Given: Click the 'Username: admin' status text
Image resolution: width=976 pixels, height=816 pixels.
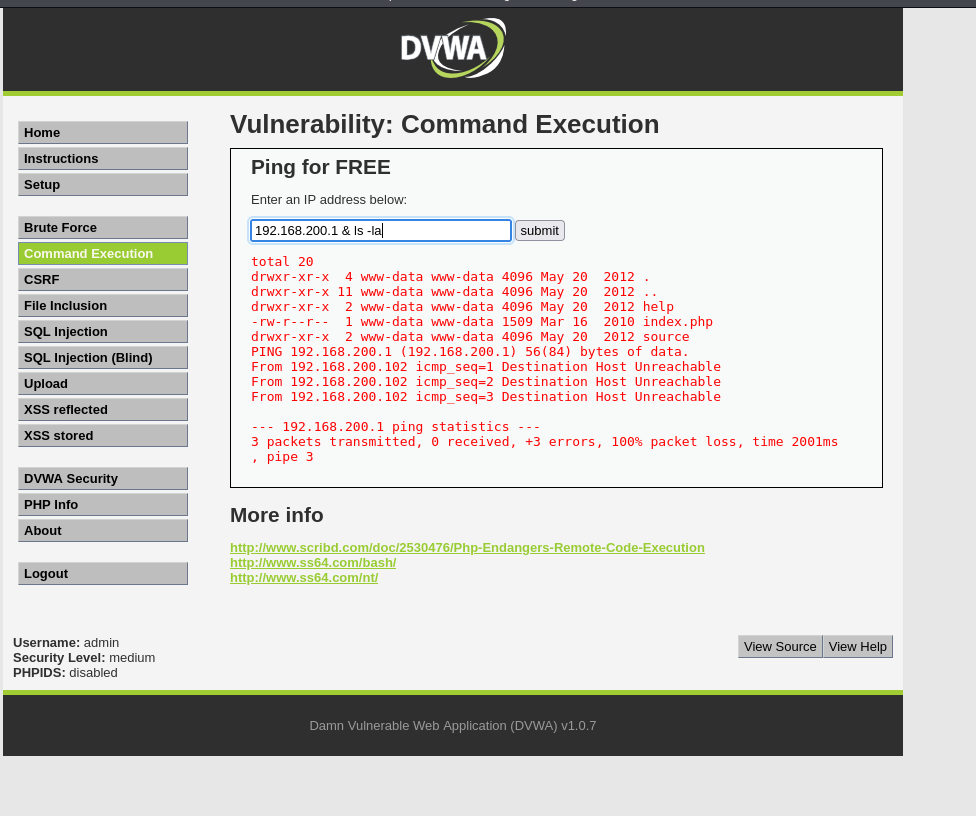Looking at the screenshot, I should pos(66,643).
